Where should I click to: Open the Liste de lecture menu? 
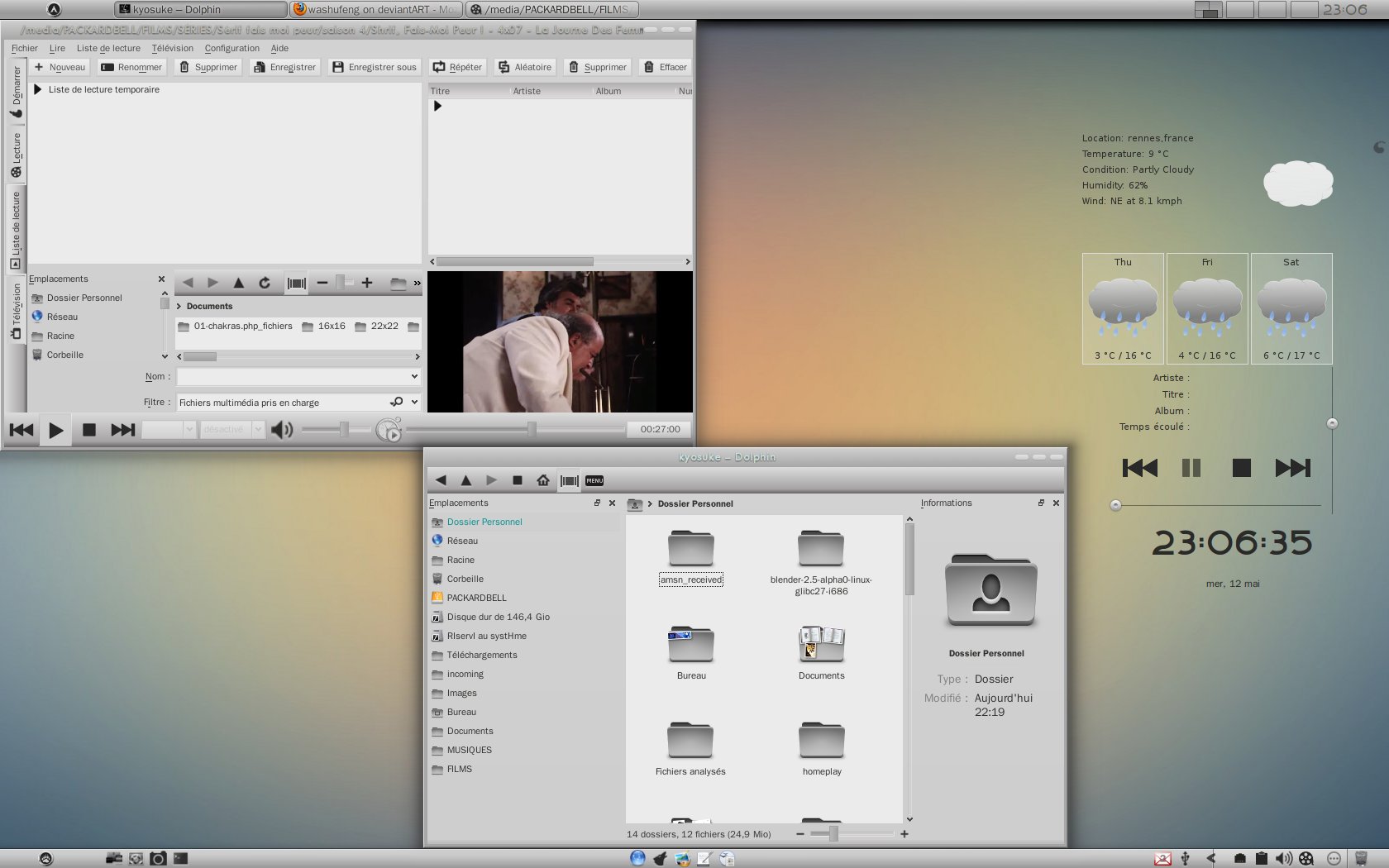[x=108, y=48]
